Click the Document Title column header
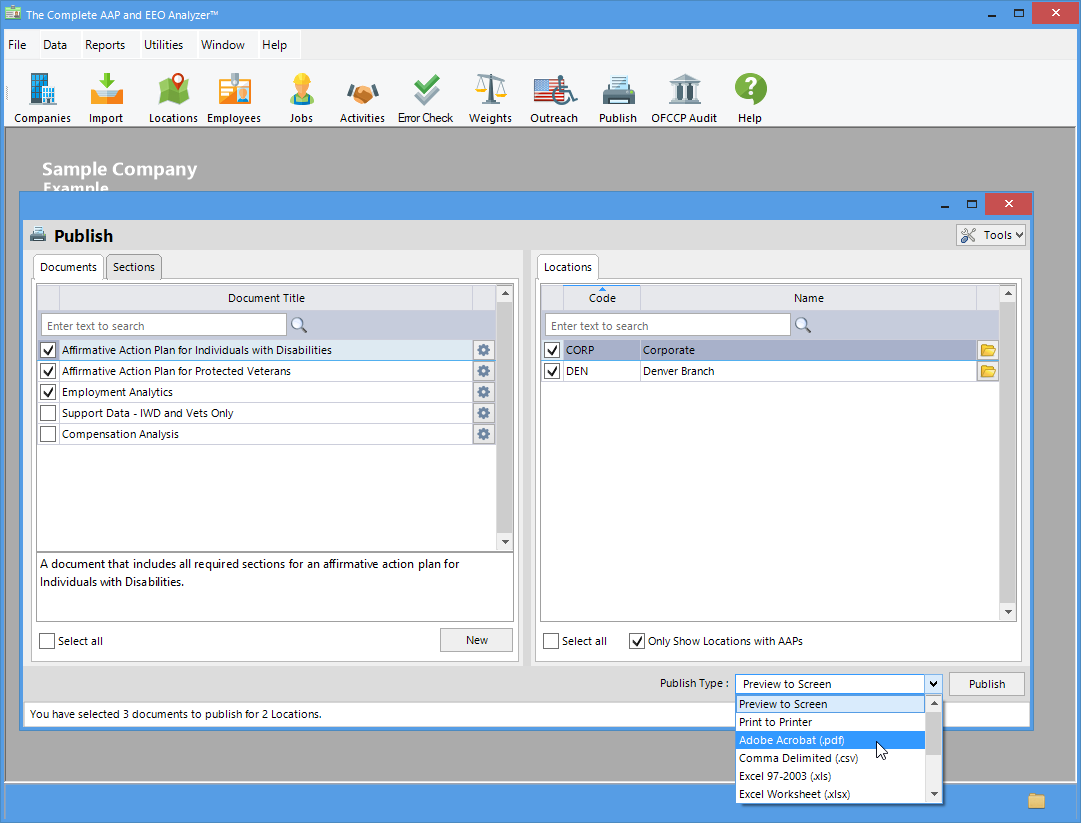The image size is (1081, 823). pos(266,298)
